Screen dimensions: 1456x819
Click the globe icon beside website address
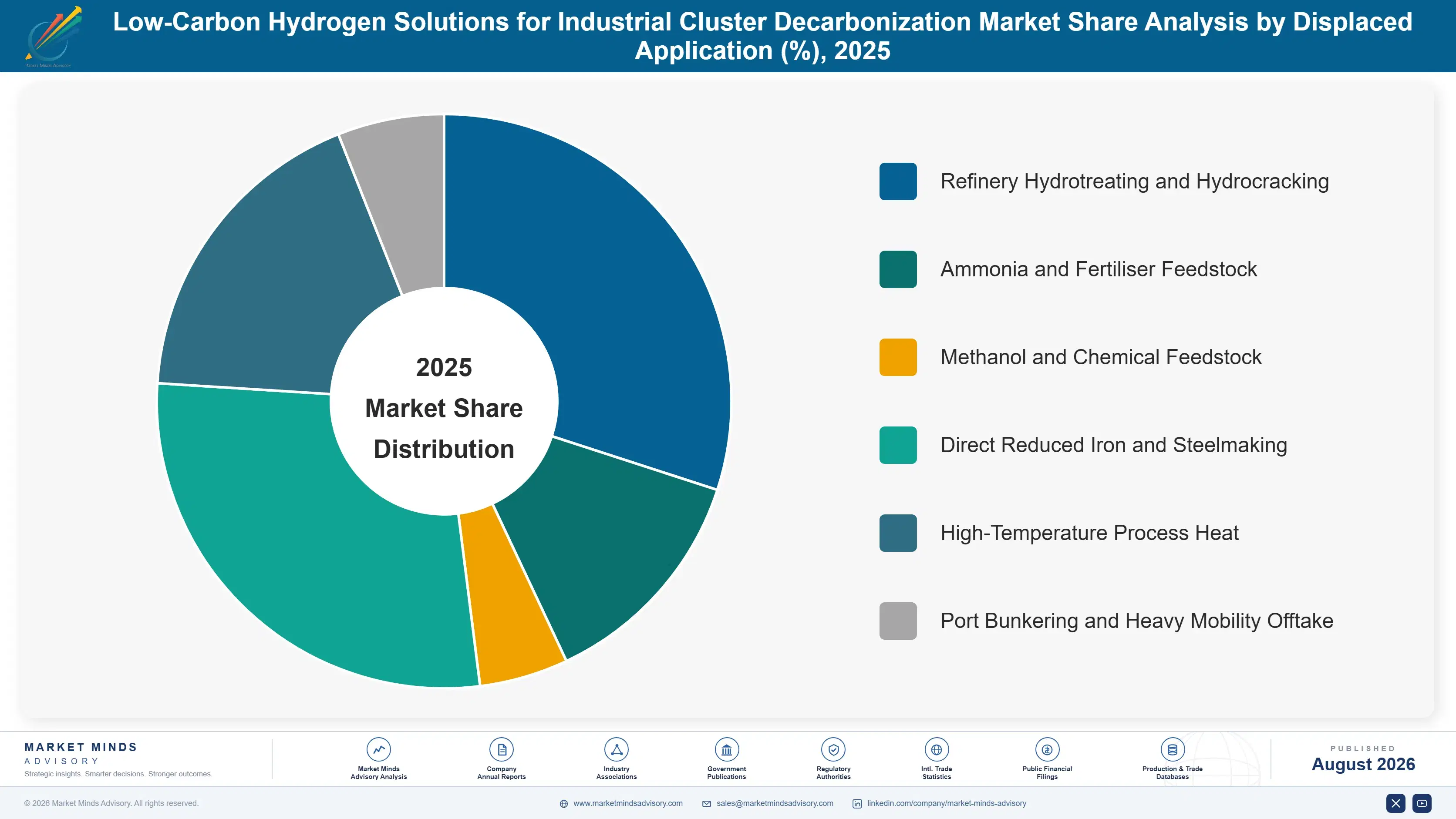563,804
